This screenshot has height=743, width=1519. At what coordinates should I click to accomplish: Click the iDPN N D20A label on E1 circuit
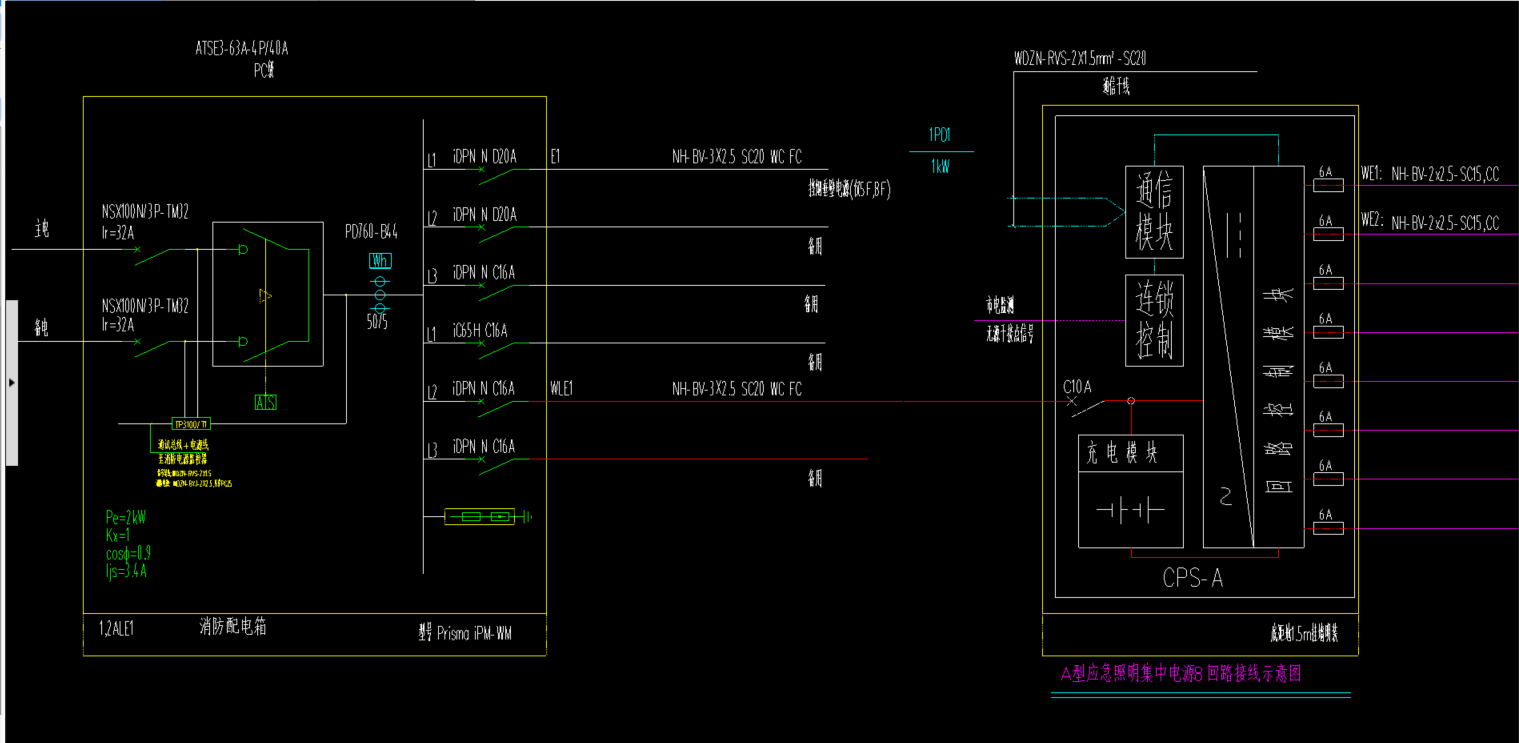tap(485, 157)
